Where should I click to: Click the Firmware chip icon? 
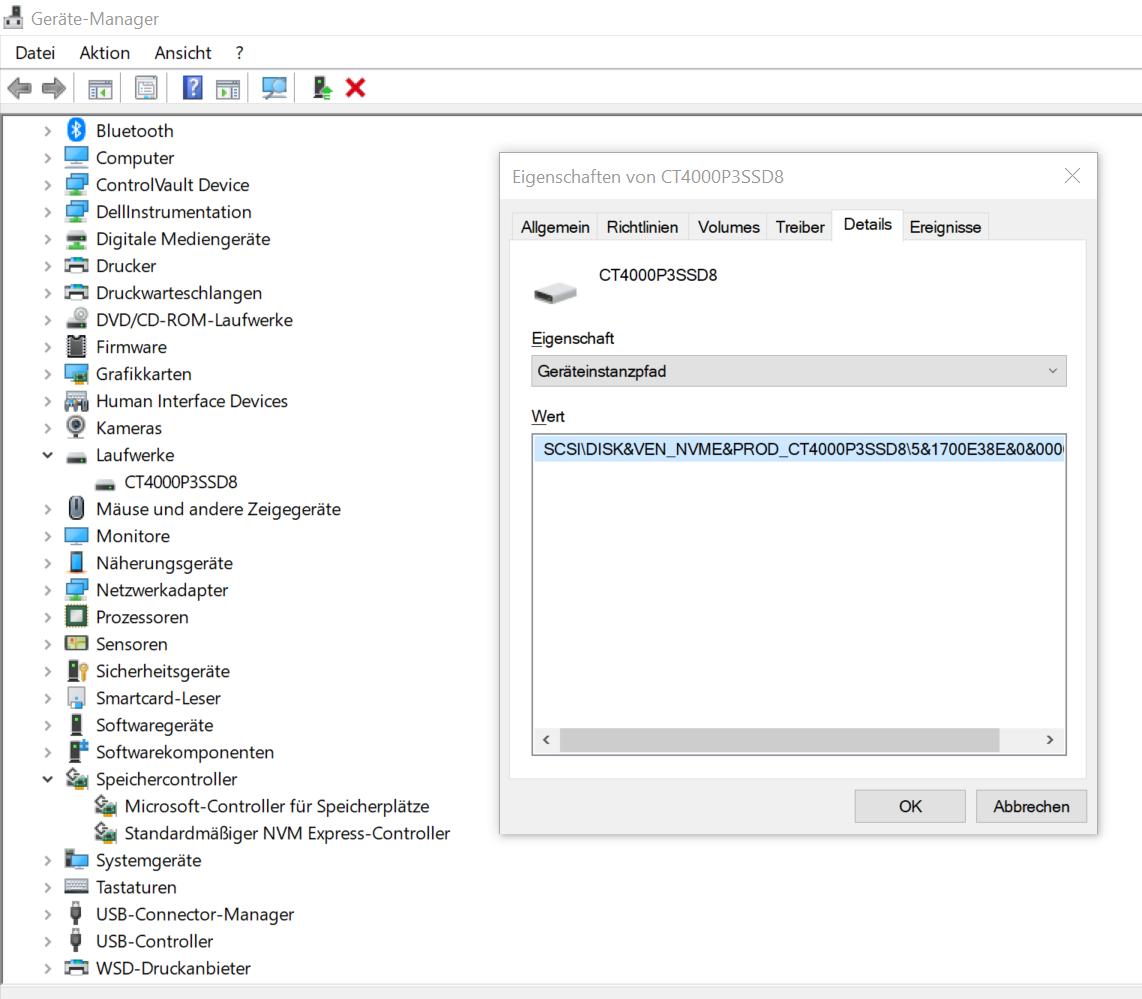point(76,347)
